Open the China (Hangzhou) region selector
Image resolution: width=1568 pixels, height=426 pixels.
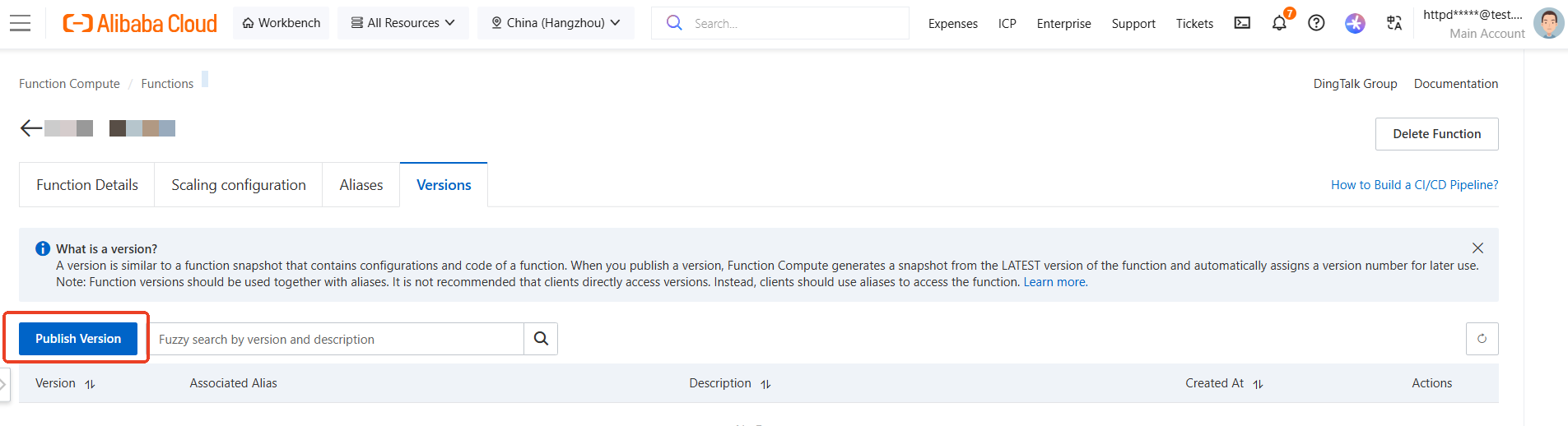(x=556, y=23)
